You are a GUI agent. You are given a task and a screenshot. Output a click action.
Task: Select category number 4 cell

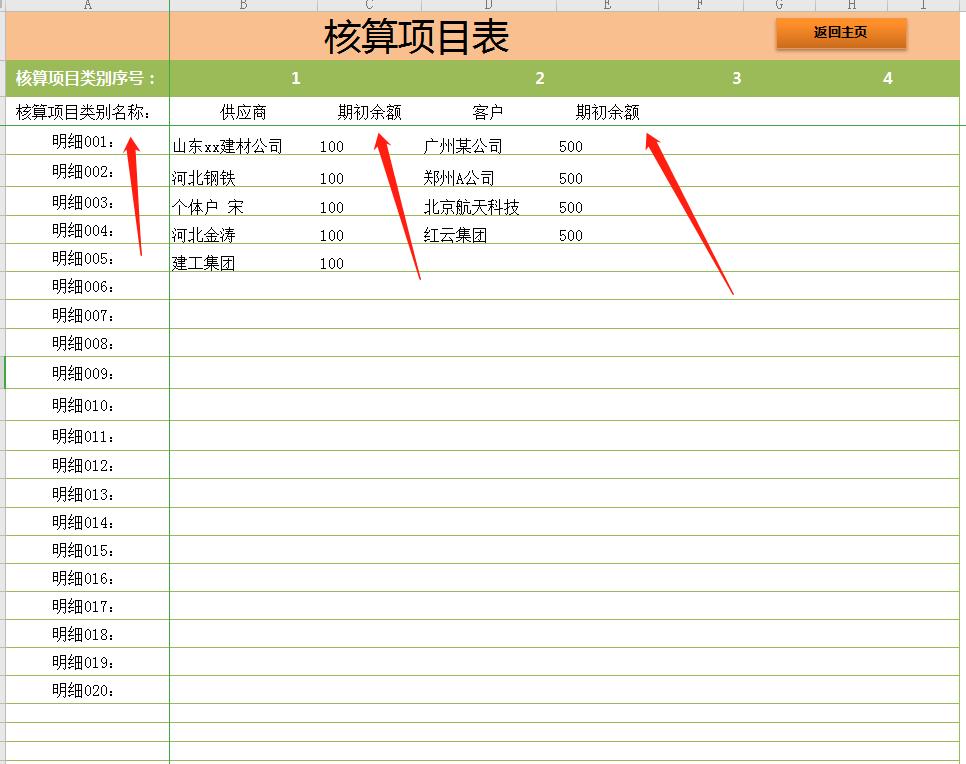pyautogui.click(x=888, y=78)
